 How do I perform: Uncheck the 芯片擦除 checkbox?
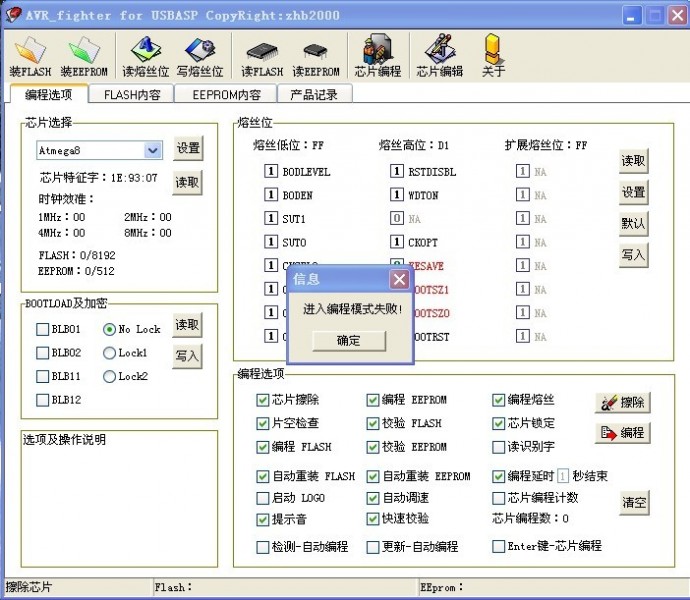click(263, 400)
